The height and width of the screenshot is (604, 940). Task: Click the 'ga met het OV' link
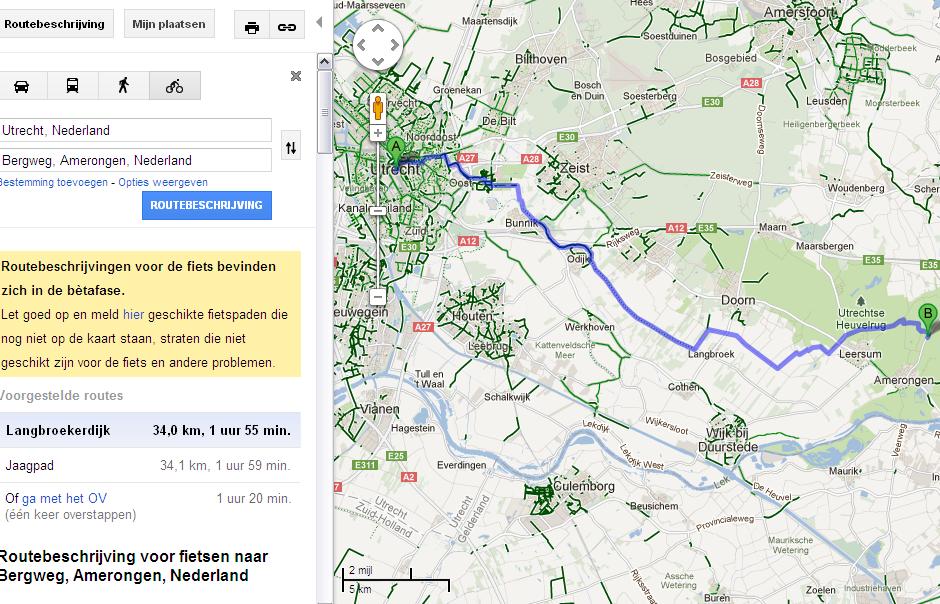(64, 498)
